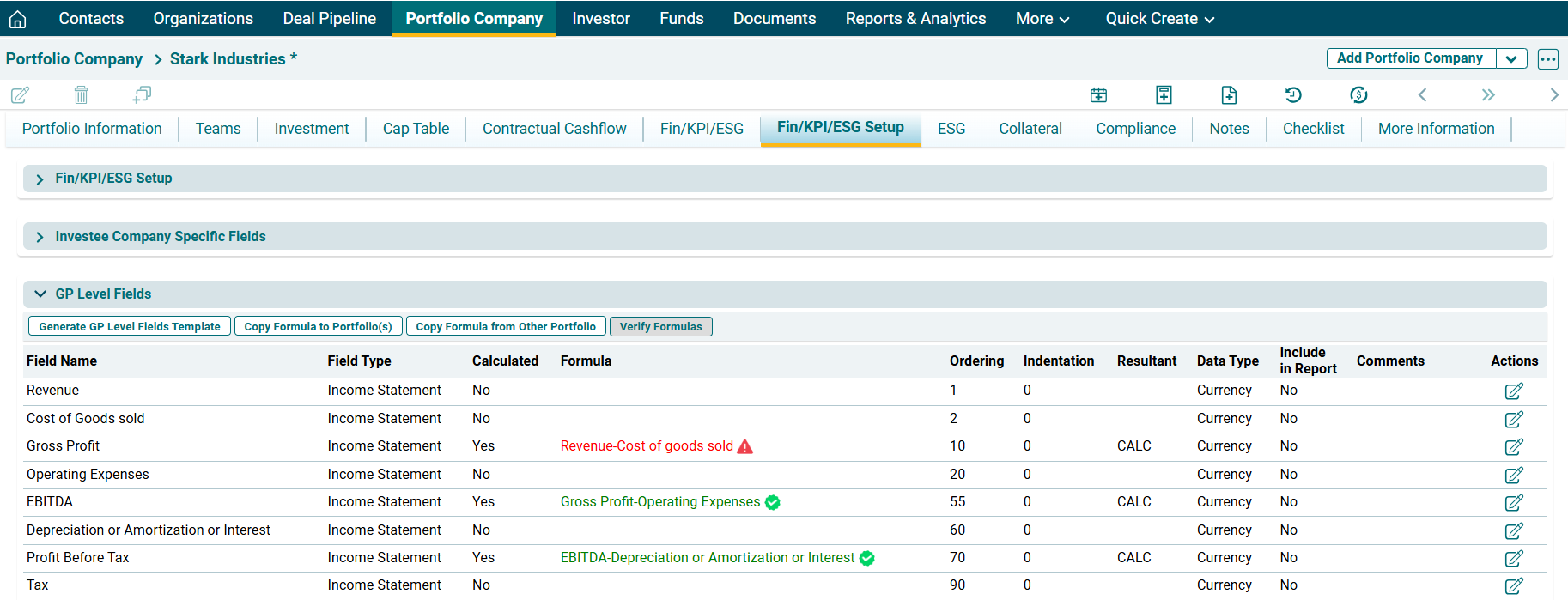1568x600 pixels.
Task: Click Generate GP Level Fields Template button
Action: coord(130,327)
